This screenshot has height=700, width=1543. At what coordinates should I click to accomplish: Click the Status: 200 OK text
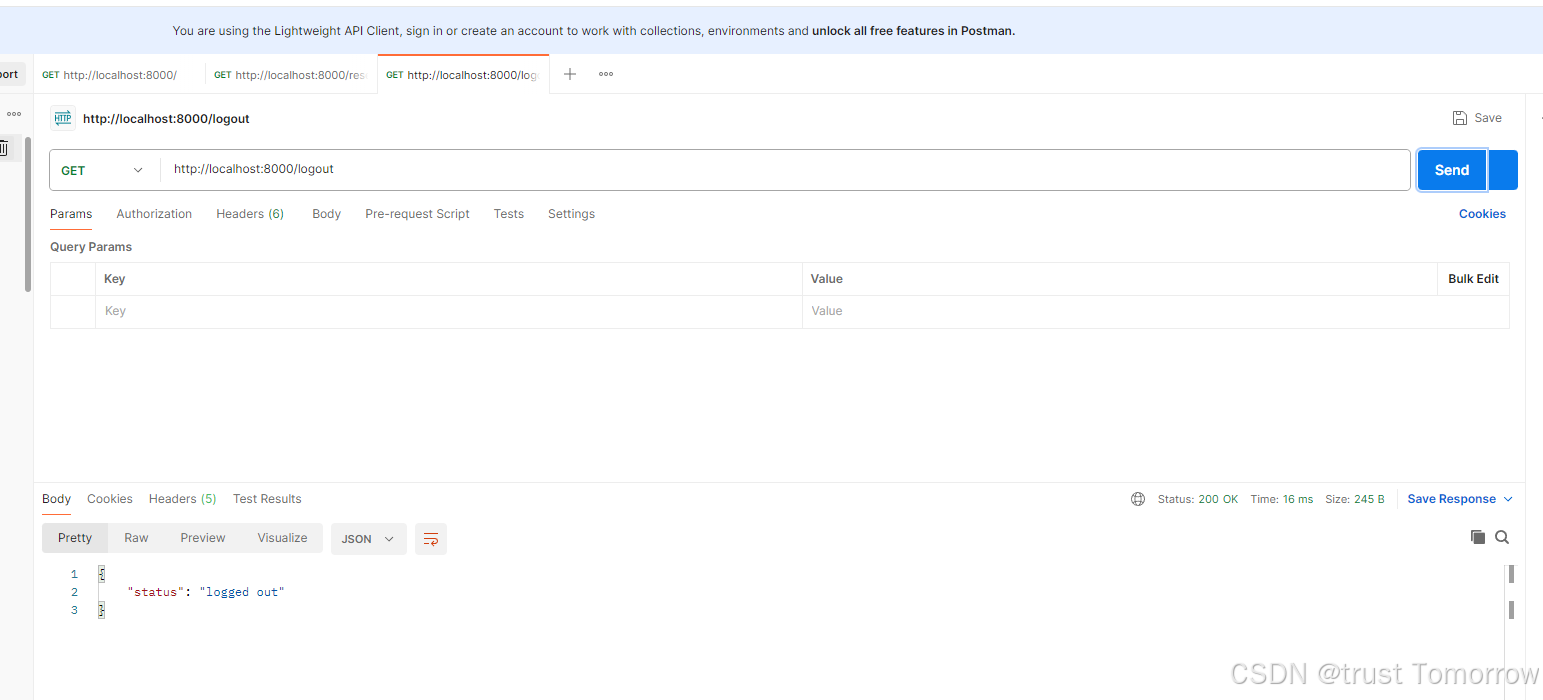coord(1197,499)
